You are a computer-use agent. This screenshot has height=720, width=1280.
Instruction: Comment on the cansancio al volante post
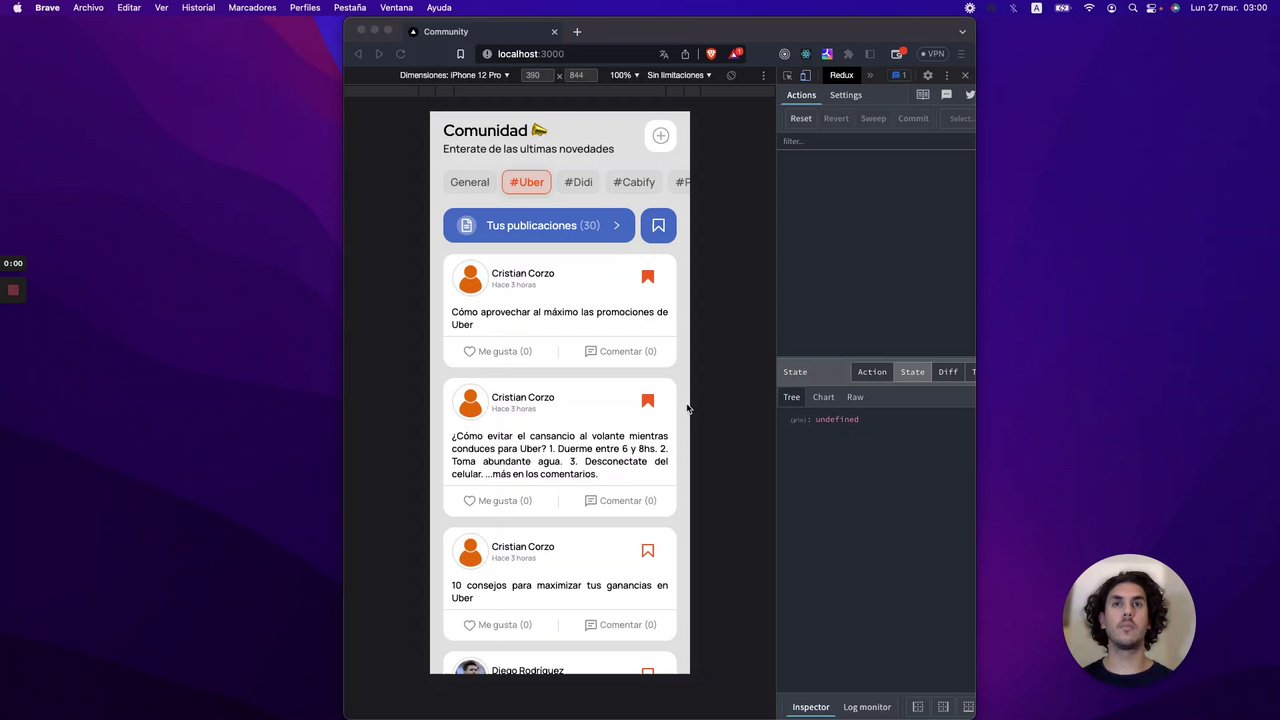tap(620, 501)
